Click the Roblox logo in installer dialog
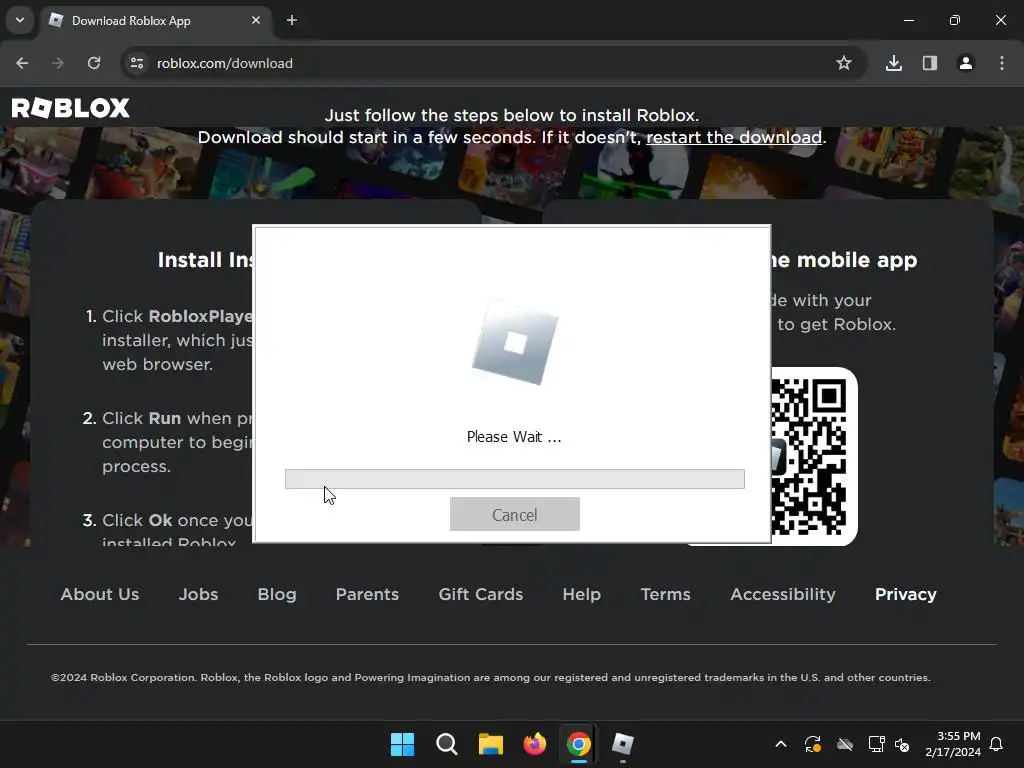The height and width of the screenshot is (768, 1024). [515, 342]
